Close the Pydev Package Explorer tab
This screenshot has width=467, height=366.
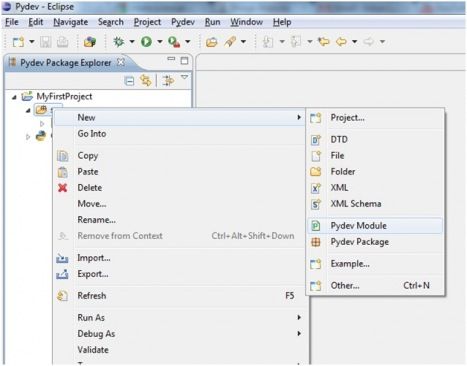click(x=121, y=62)
